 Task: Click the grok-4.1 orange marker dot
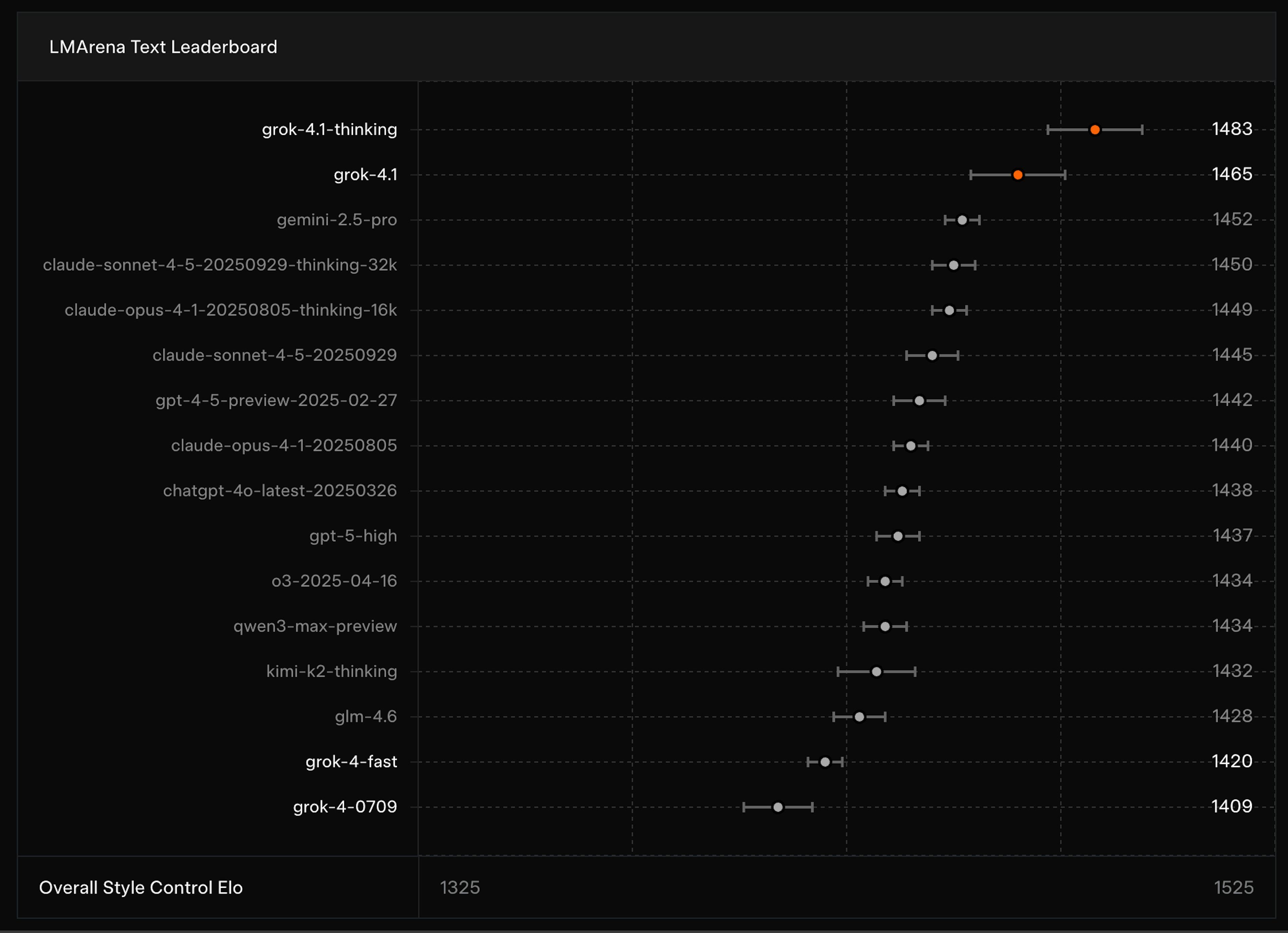coord(1018,175)
